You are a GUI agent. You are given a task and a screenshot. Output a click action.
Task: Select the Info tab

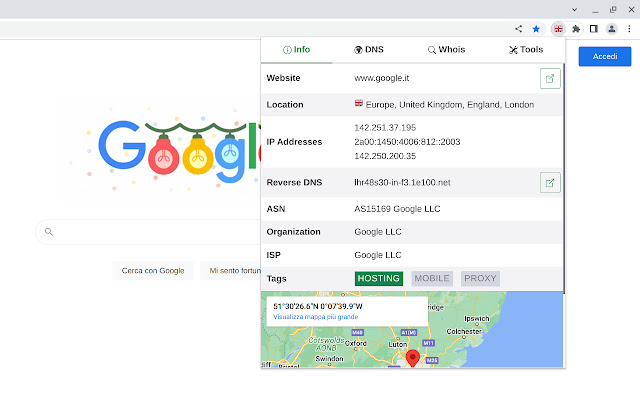coord(297,49)
